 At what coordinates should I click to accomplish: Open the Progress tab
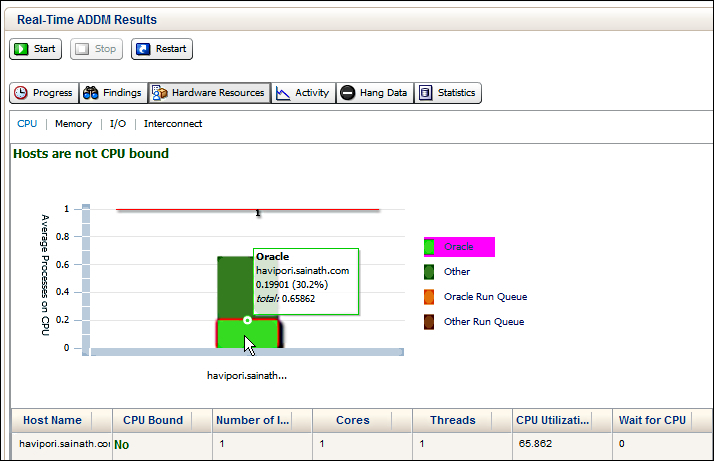click(x=44, y=93)
